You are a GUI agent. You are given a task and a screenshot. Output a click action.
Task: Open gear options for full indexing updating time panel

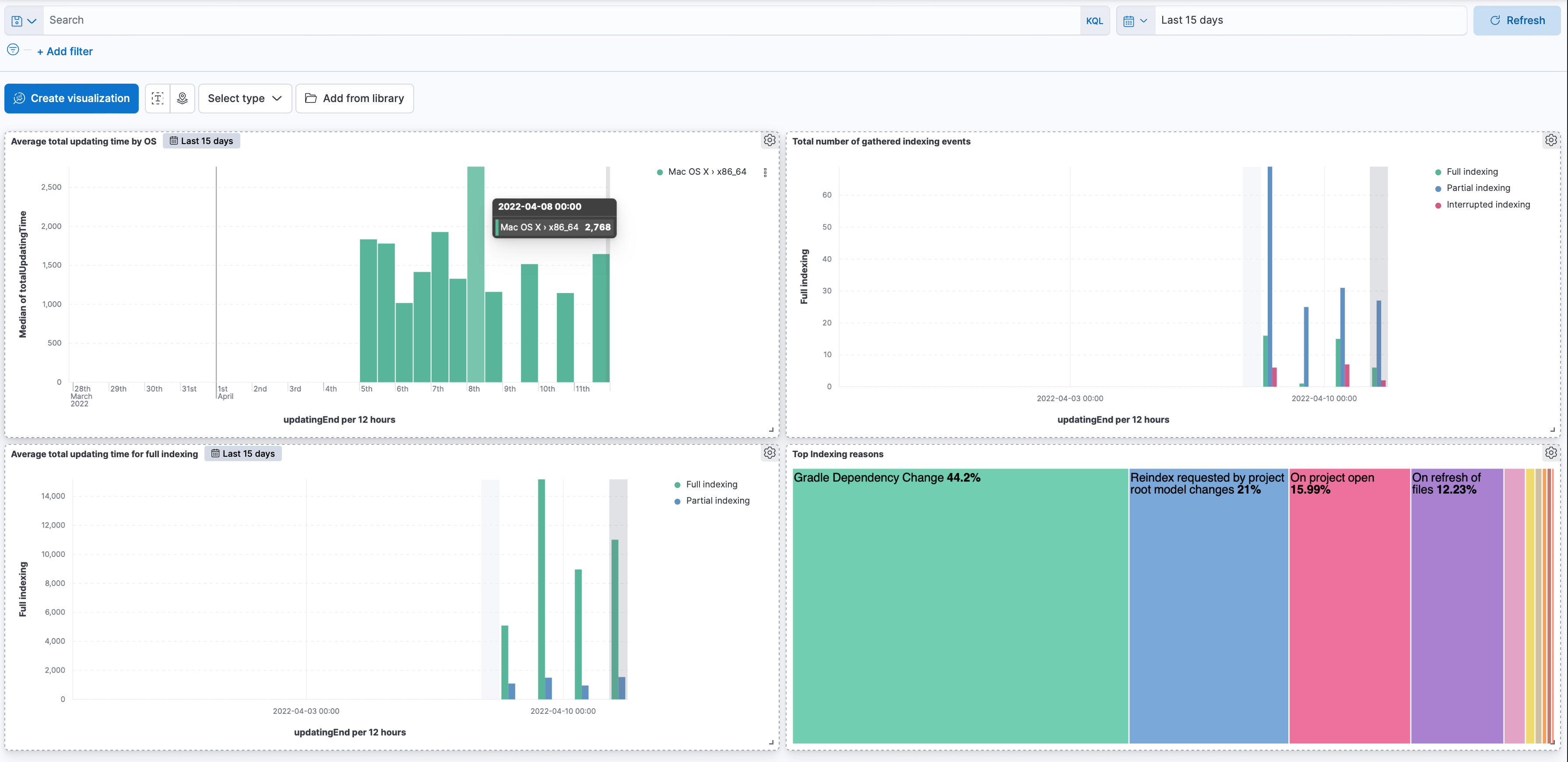(770, 453)
